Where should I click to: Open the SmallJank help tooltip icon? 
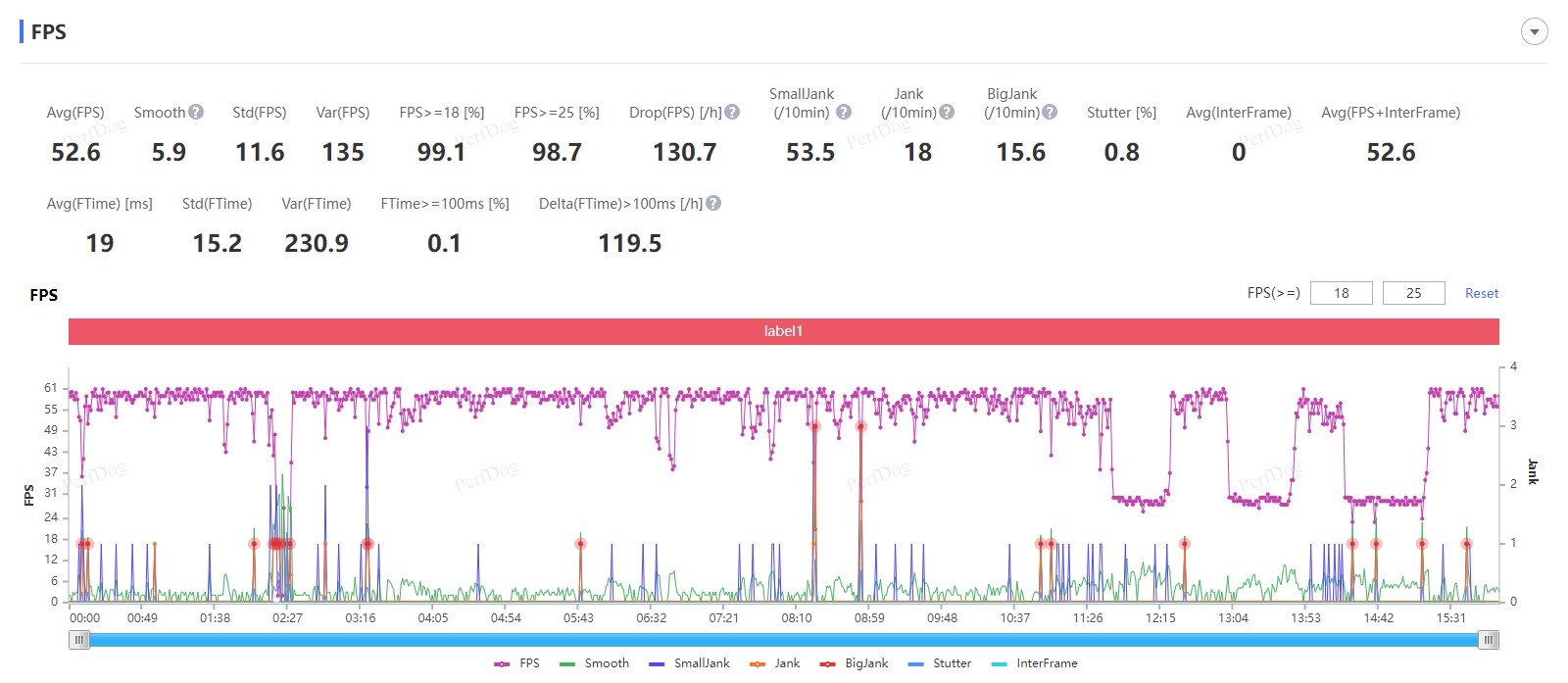(844, 113)
